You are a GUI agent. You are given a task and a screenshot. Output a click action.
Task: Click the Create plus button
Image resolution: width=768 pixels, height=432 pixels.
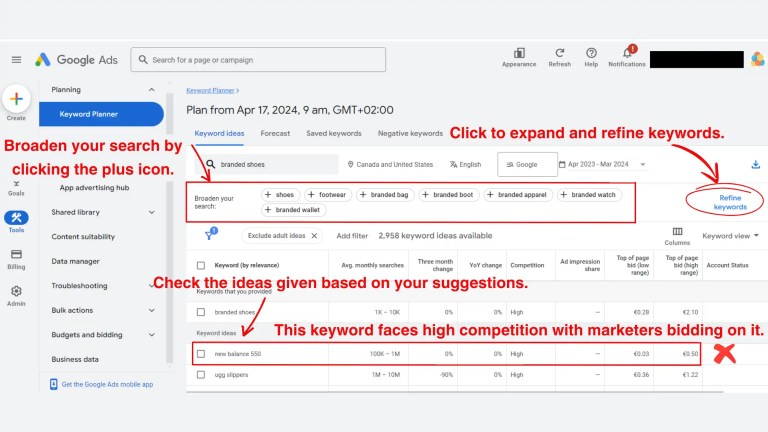click(16, 99)
